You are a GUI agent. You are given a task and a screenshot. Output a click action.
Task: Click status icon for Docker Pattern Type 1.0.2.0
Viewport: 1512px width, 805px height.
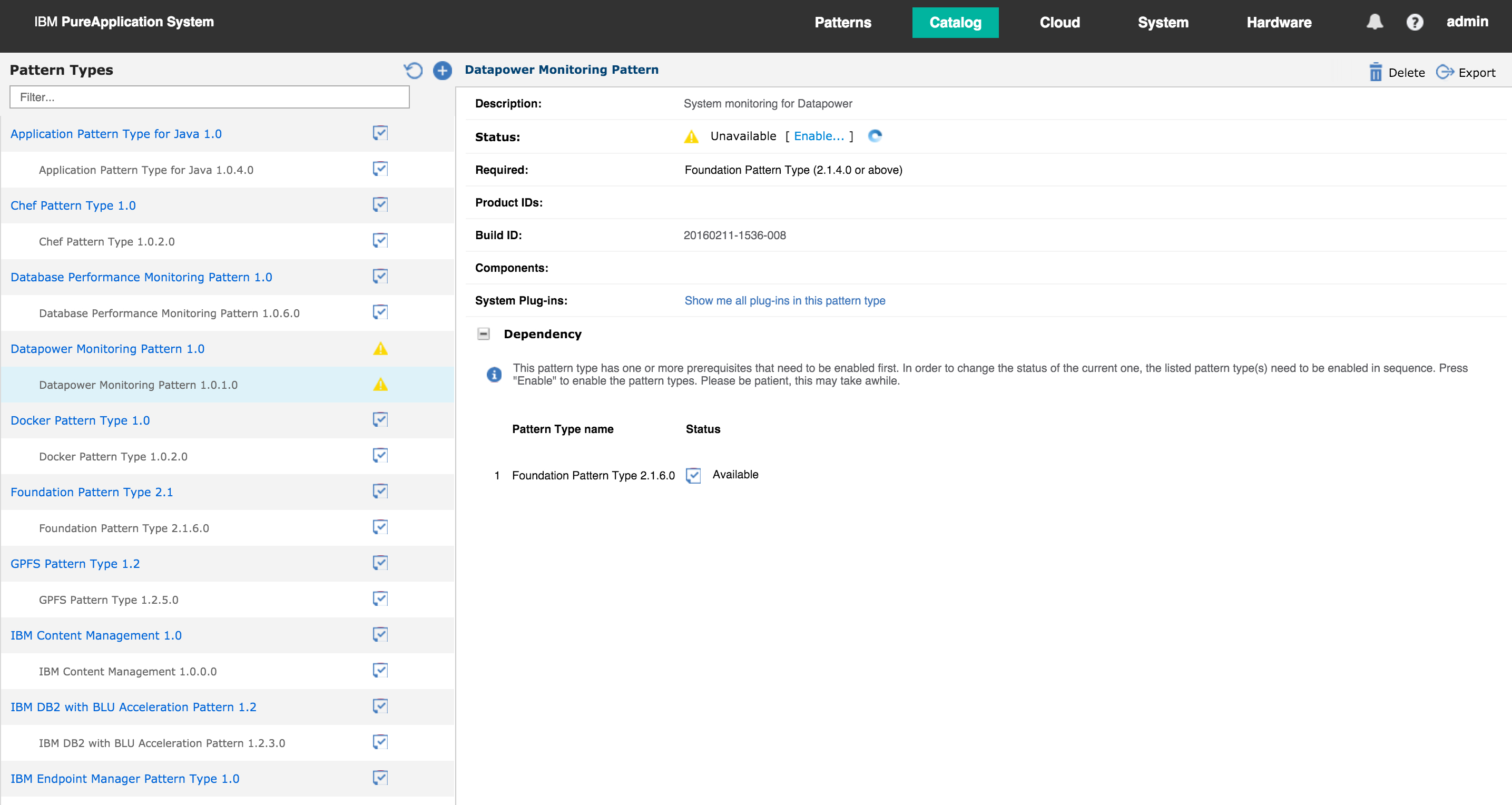(380, 455)
